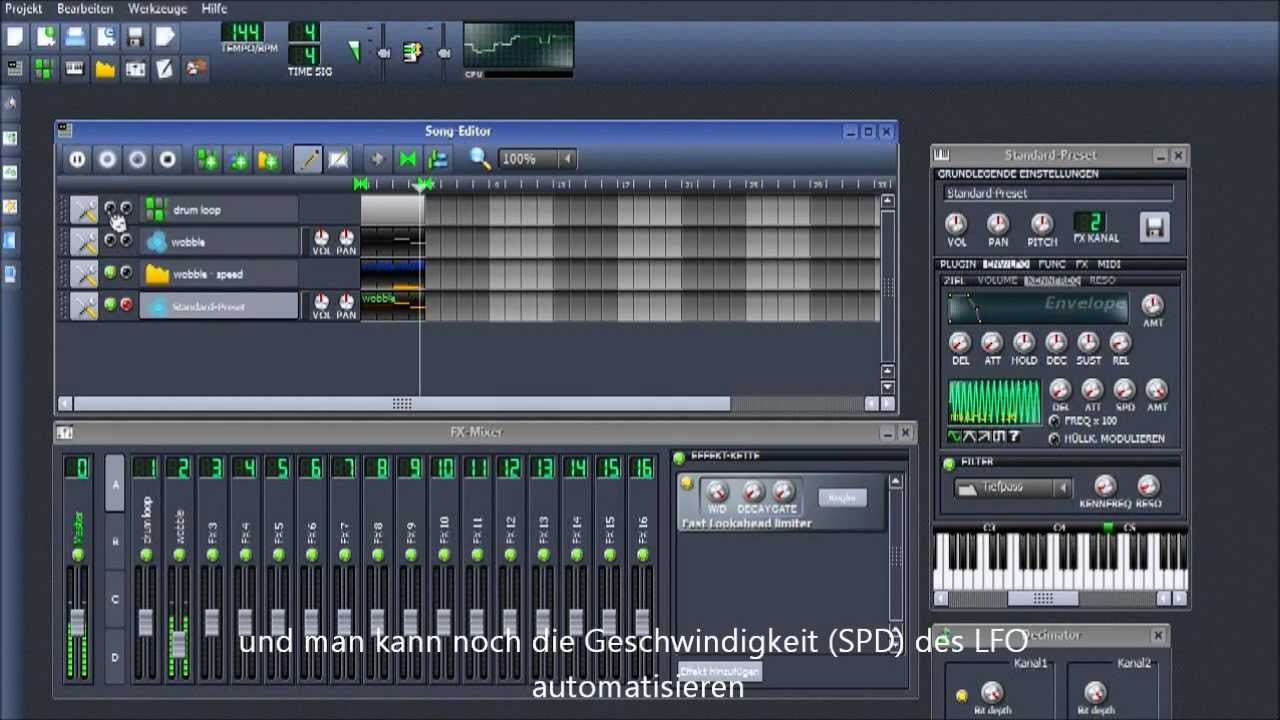
Task: Show the Song-Editor window via toolbar icon
Action: (x=15, y=68)
